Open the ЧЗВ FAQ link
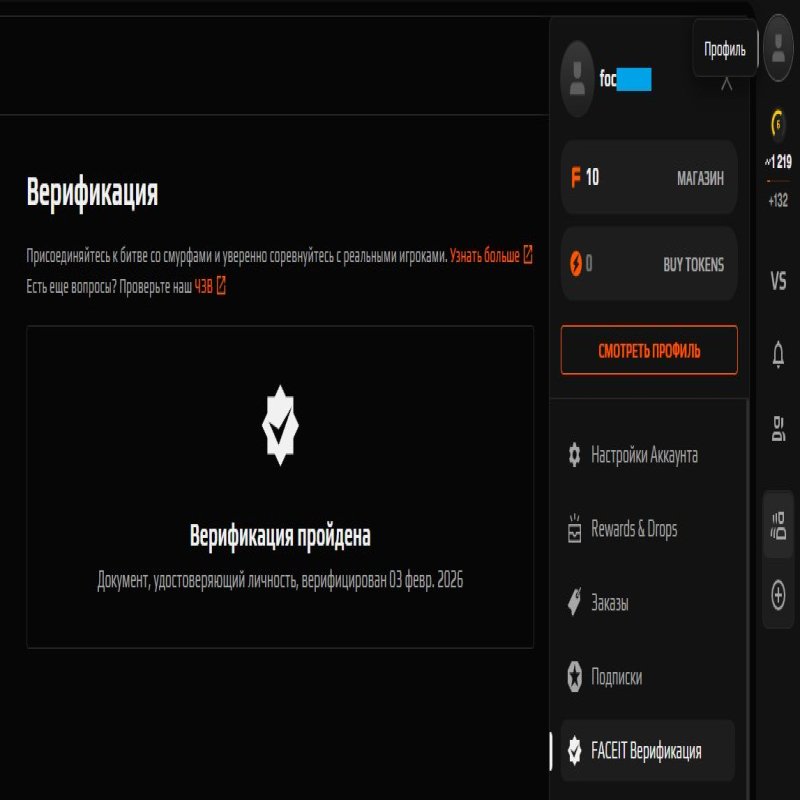The width and height of the screenshot is (800, 800). [x=210, y=286]
